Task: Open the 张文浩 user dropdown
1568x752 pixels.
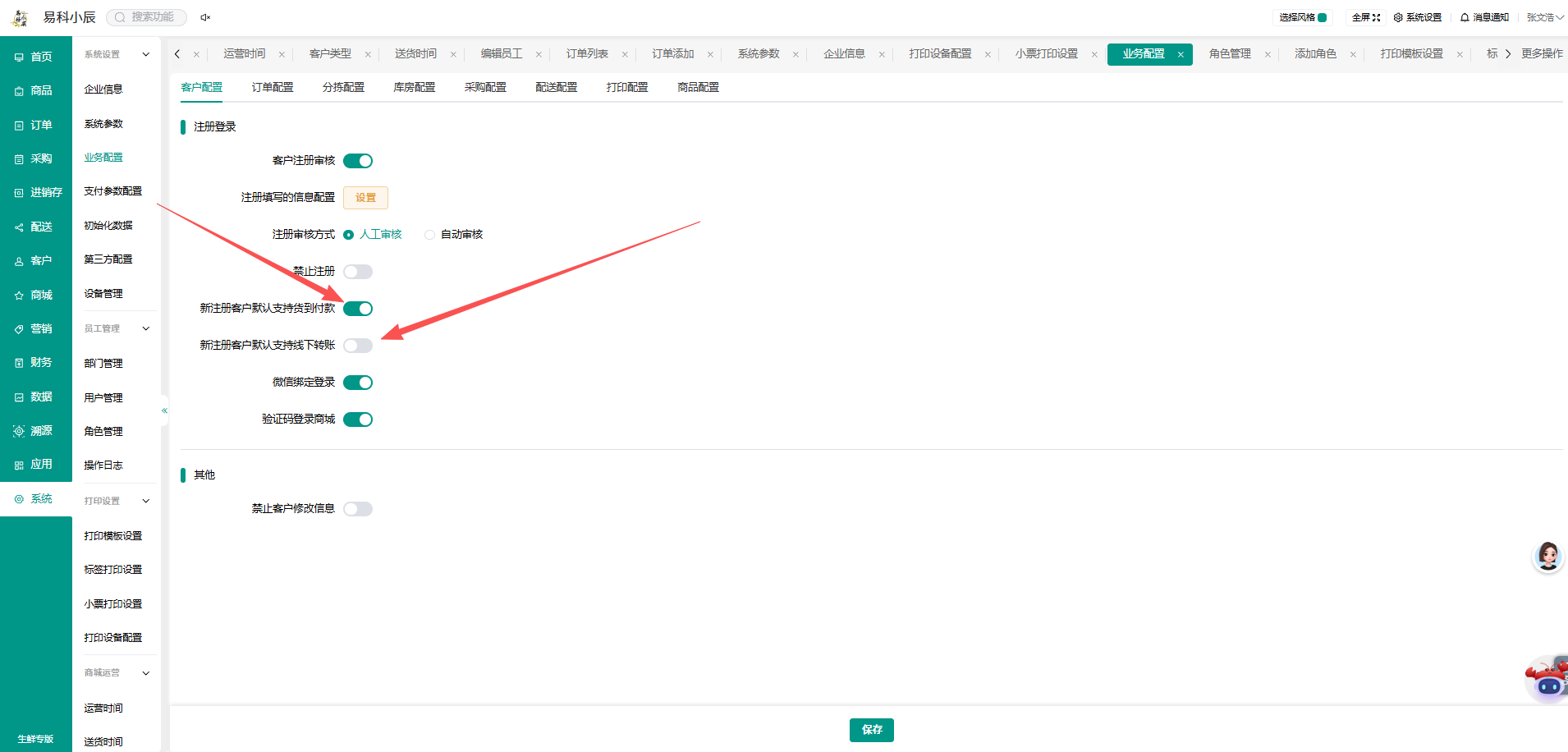Action: (1544, 17)
